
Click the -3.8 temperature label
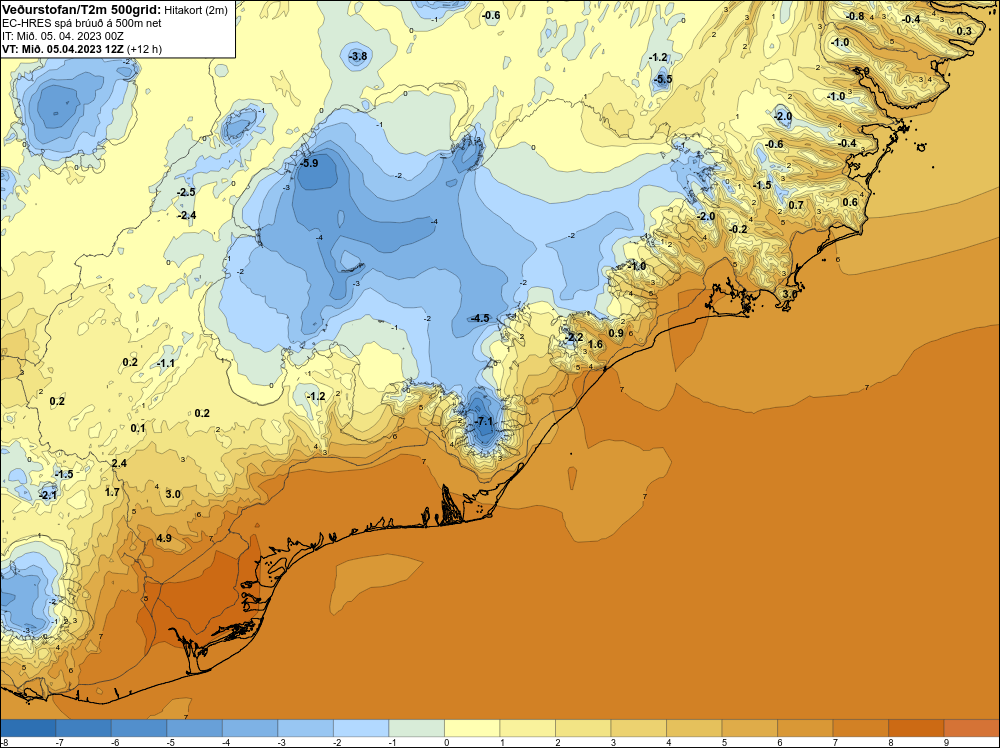click(358, 56)
